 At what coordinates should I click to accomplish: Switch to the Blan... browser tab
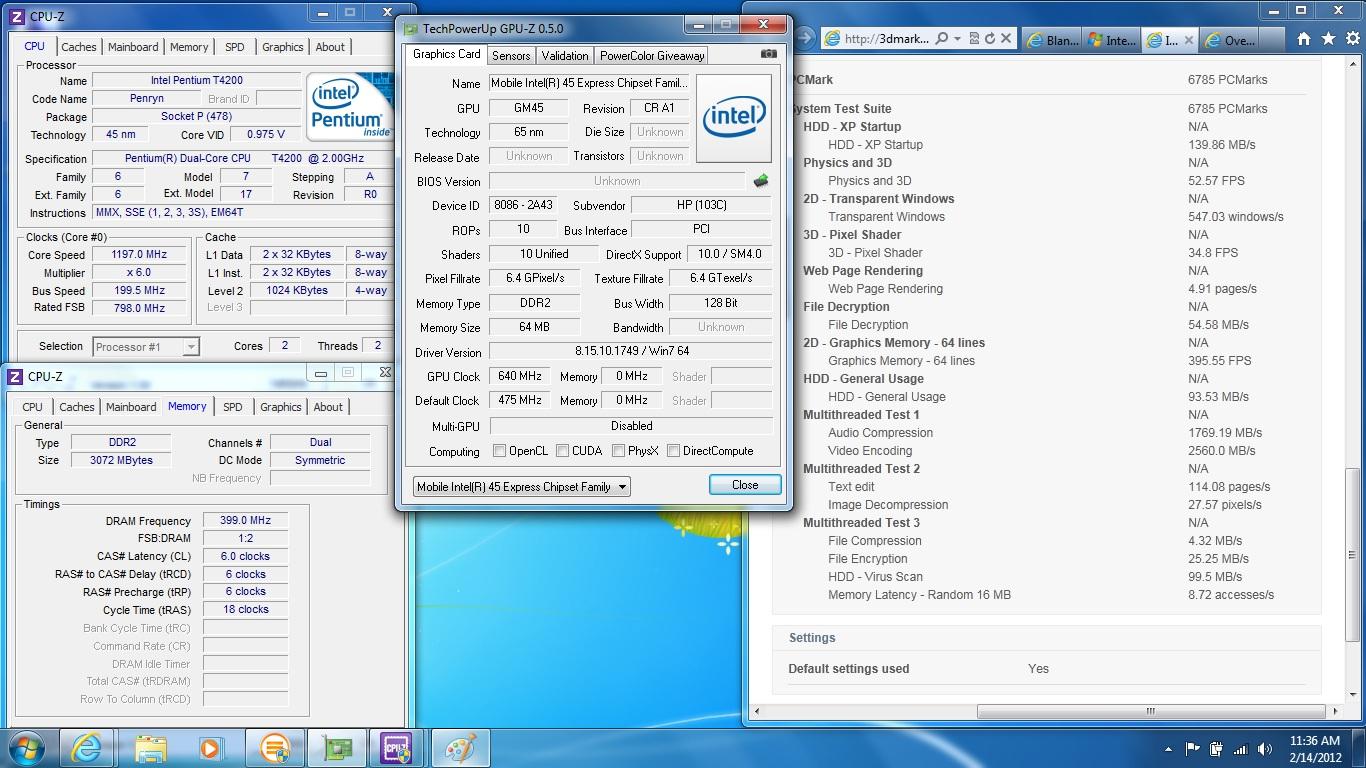point(1051,40)
